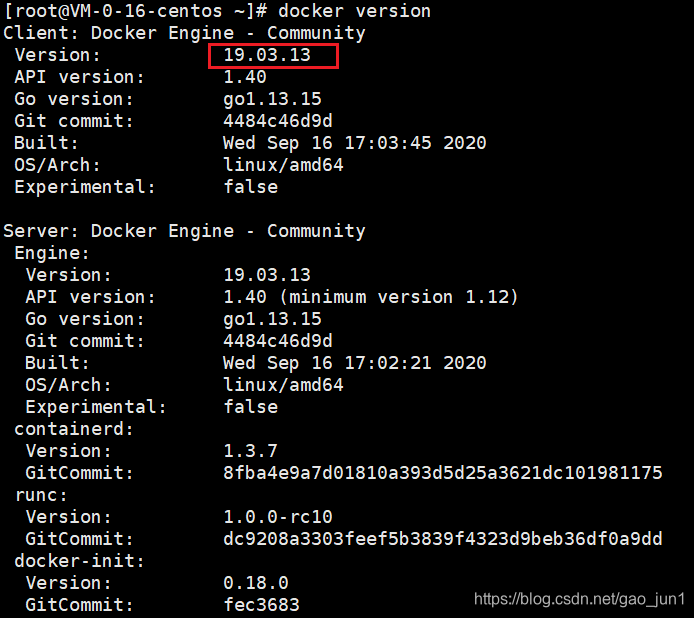Click the server Experimental false value

point(251,407)
